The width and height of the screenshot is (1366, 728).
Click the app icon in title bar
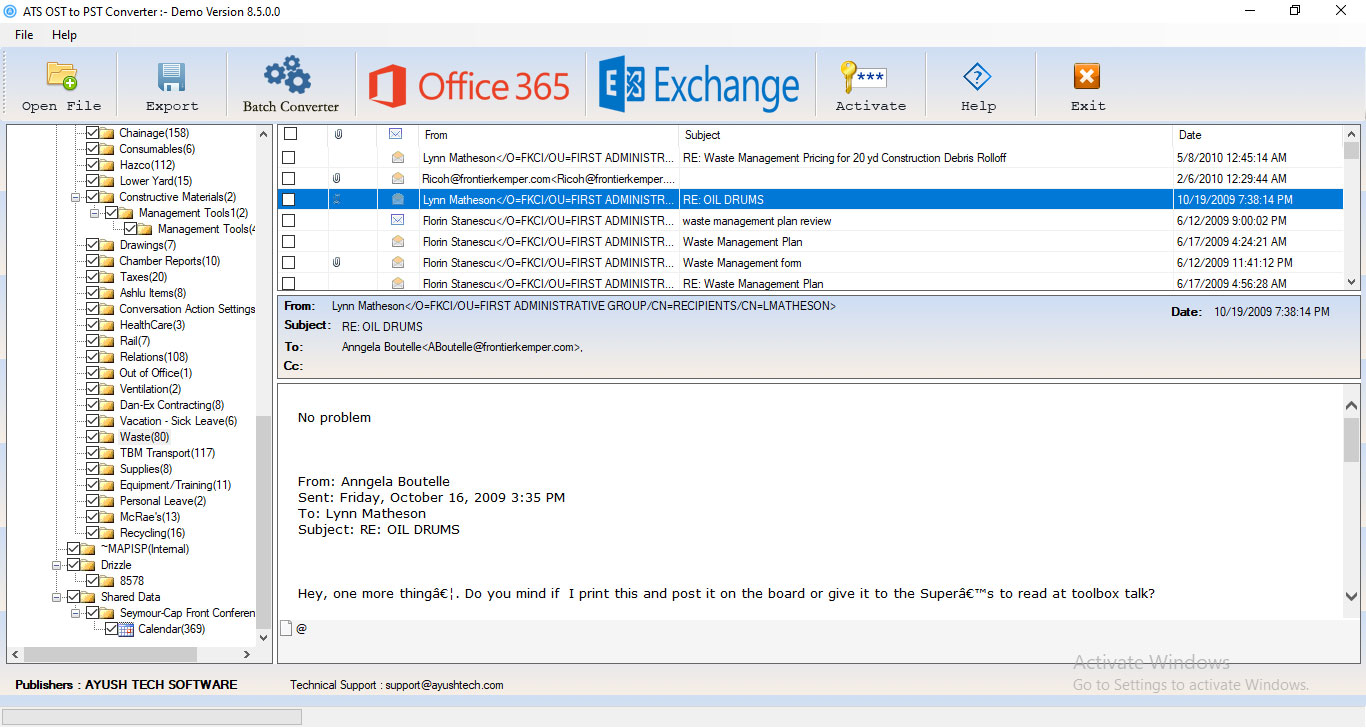coord(10,11)
